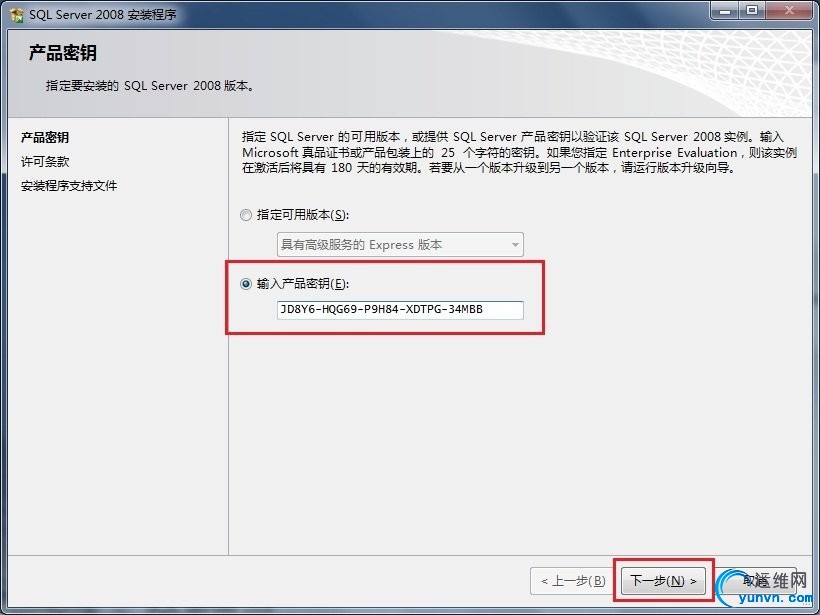Screen dimensions: 820x615
Task: Minimize the SQL Server 2008 setup window
Action: 725,10
